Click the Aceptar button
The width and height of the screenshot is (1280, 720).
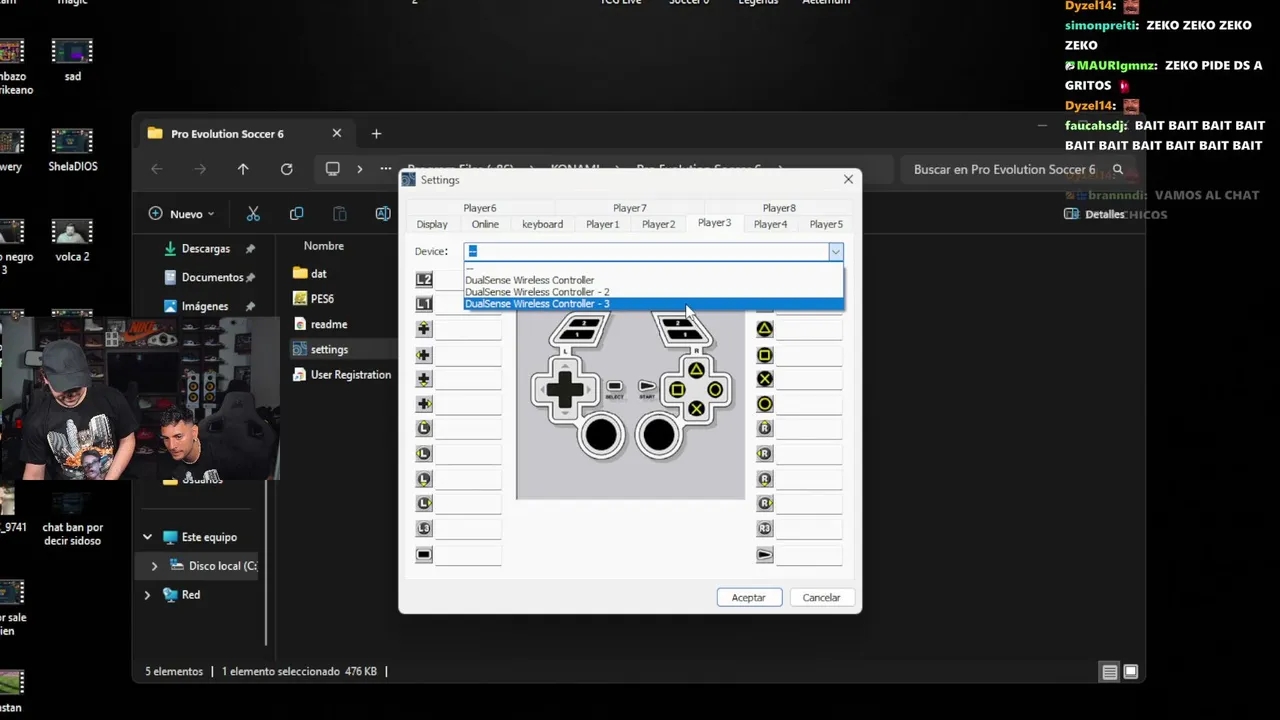[x=749, y=597]
